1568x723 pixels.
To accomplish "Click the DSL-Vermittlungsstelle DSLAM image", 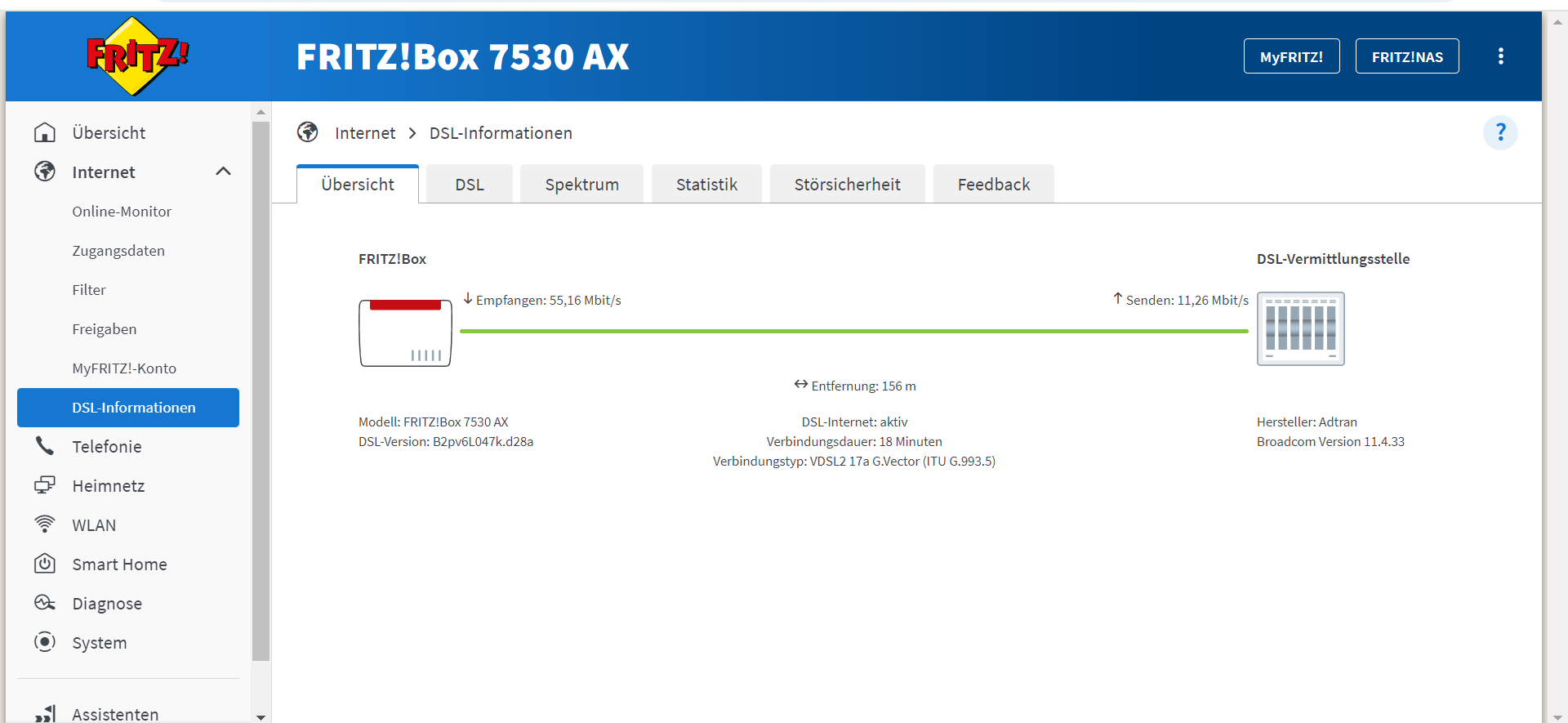I will coord(1301,328).
